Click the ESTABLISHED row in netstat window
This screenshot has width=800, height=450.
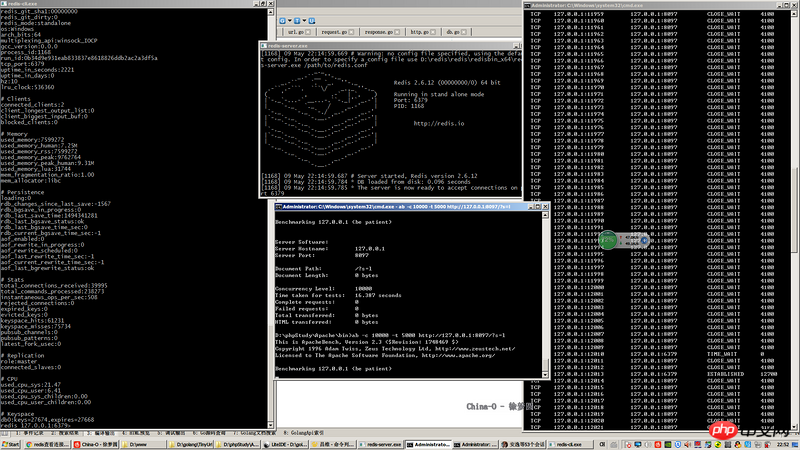click(654, 374)
